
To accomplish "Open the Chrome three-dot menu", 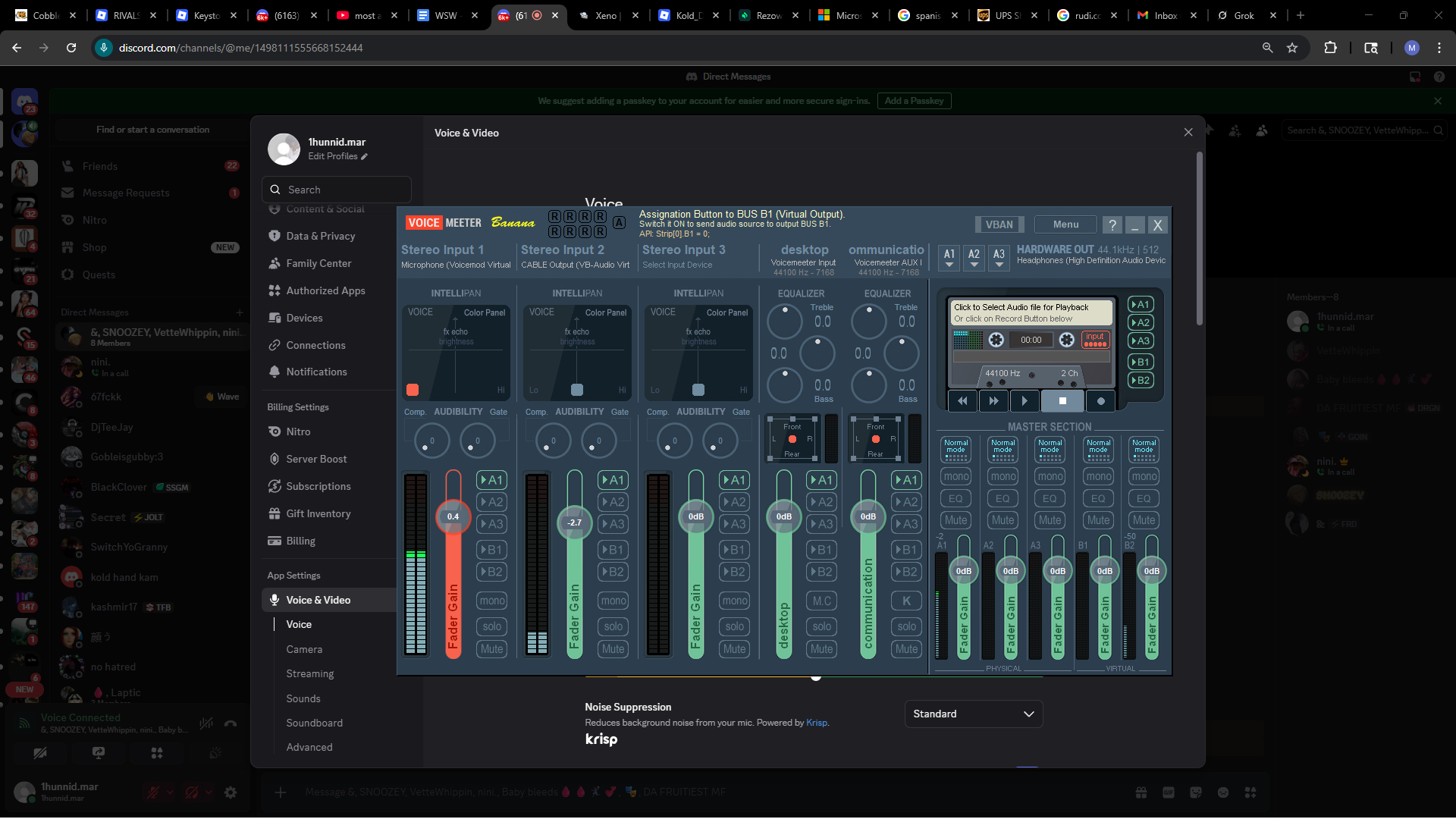I will pos(1439,48).
